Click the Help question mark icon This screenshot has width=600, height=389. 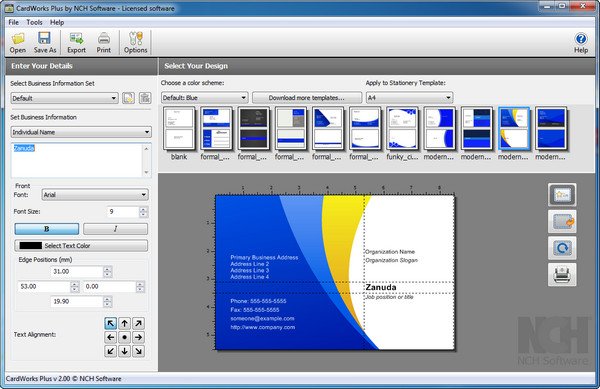click(580, 42)
